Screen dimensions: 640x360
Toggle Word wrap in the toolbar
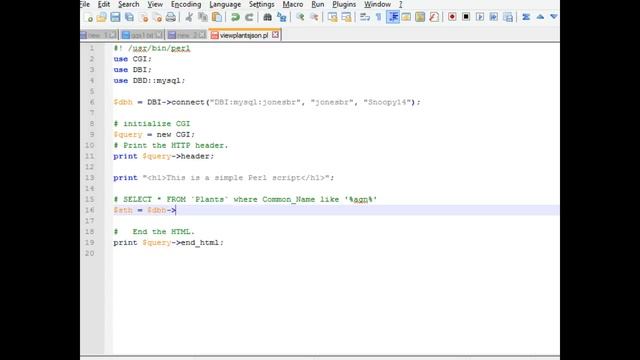pyautogui.click(x=364, y=17)
